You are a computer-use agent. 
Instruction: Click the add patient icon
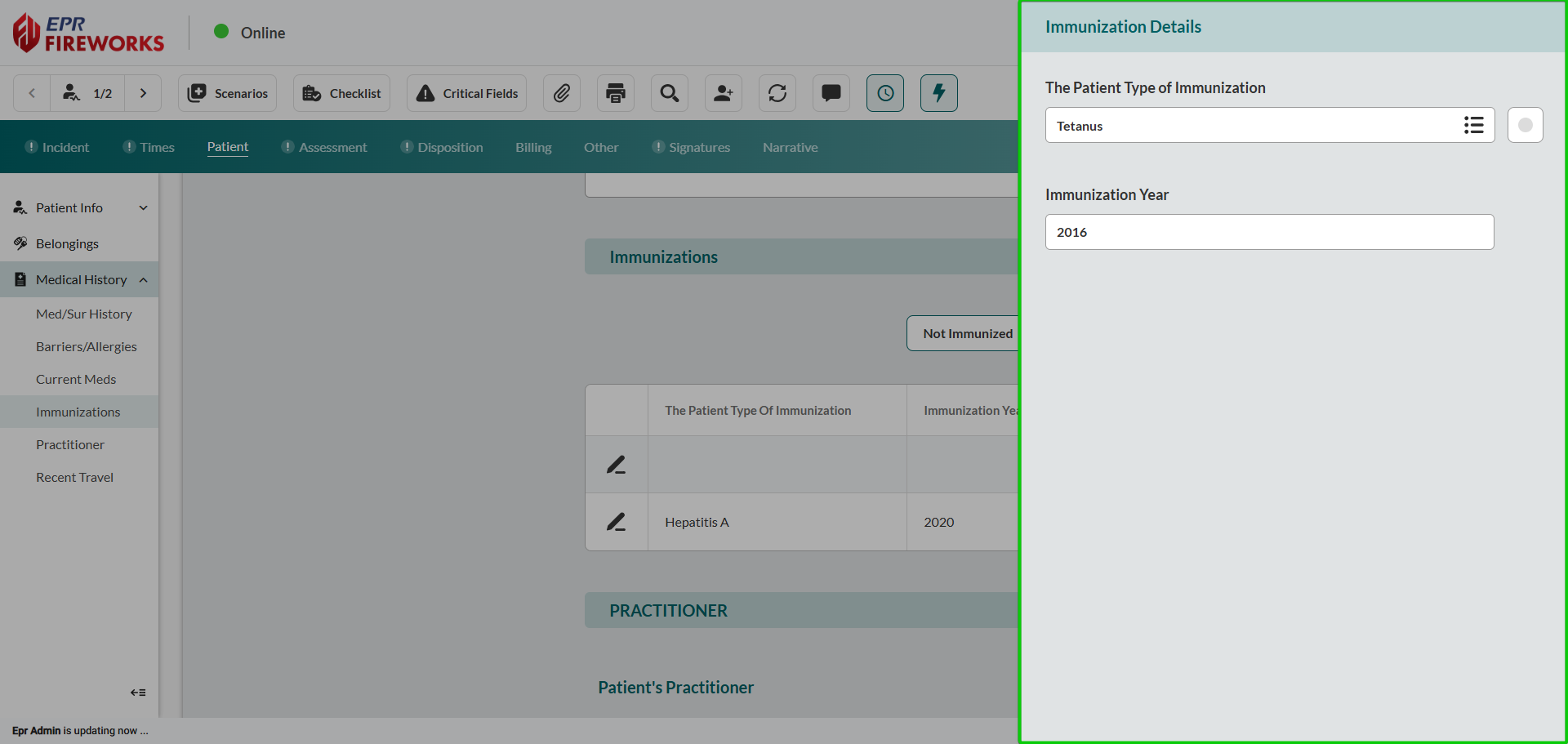723,93
